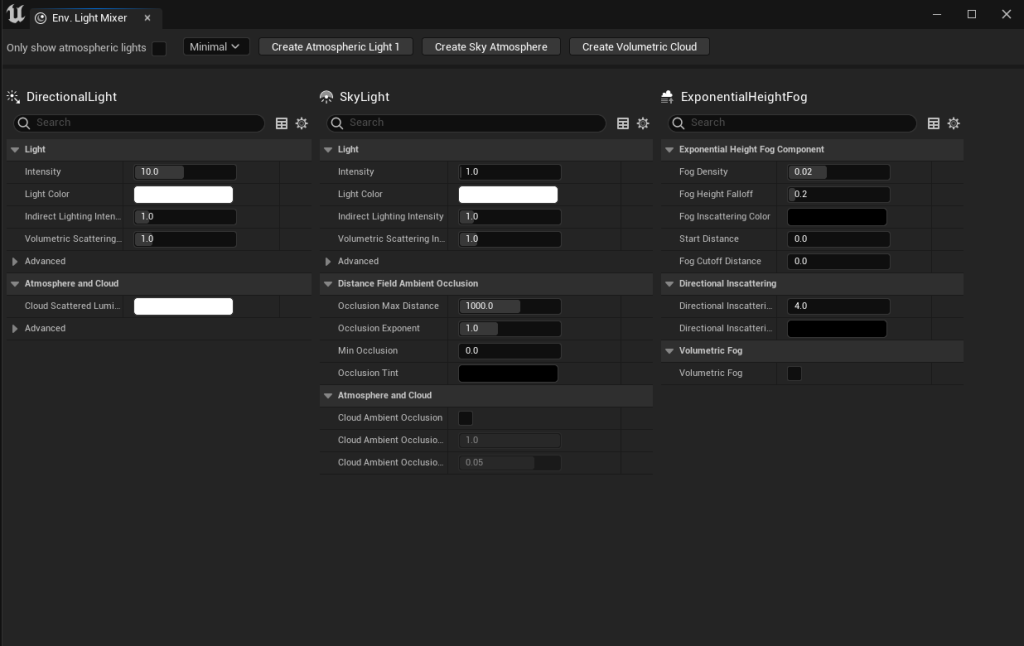
Task: Open ExponentialHeightFog settings gear icon
Action: pyautogui.click(x=954, y=123)
